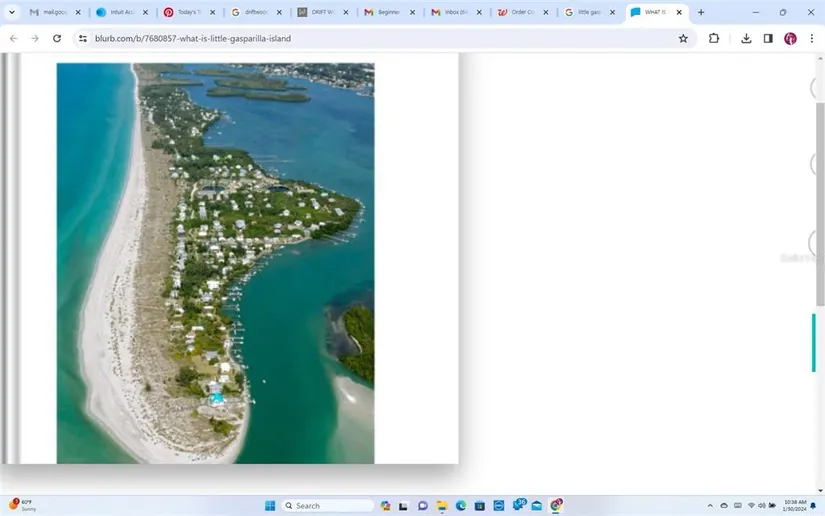The image size is (825, 516).
Task: Go back to the previous page
Action: coord(13,38)
